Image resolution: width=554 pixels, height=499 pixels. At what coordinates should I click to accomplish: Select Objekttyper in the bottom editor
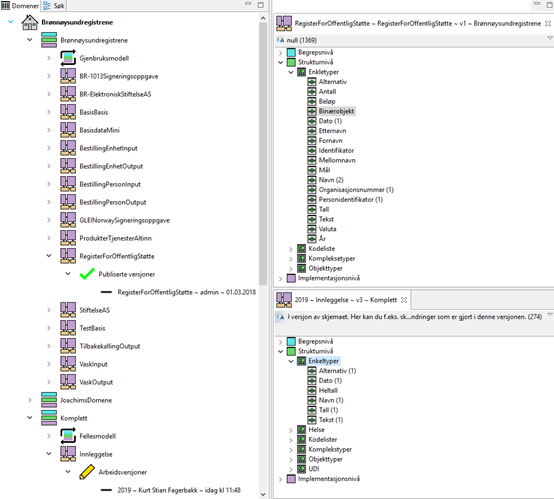[325, 459]
